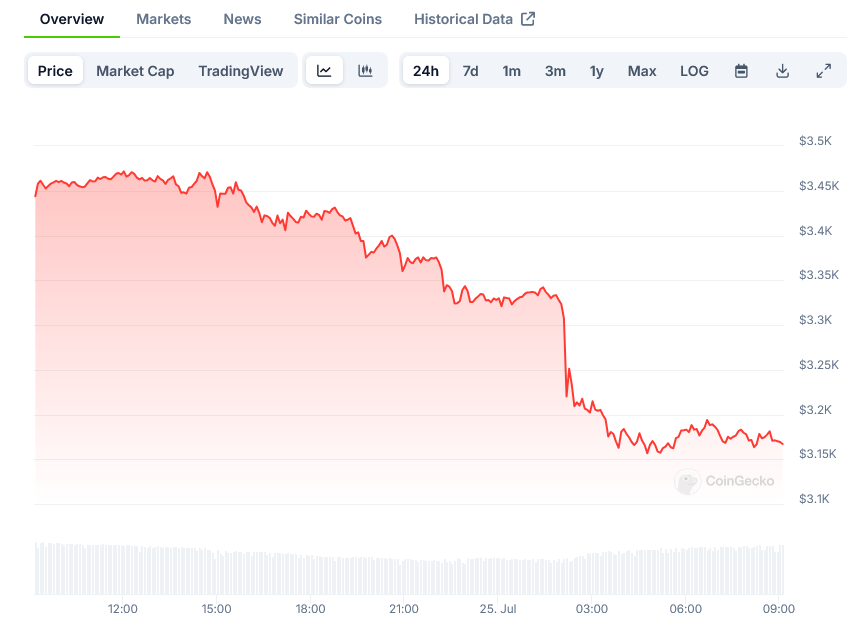Screen dimensions: 847x629
Task: Switch chart to Market Cap
Action: click(x=135, y=71)
